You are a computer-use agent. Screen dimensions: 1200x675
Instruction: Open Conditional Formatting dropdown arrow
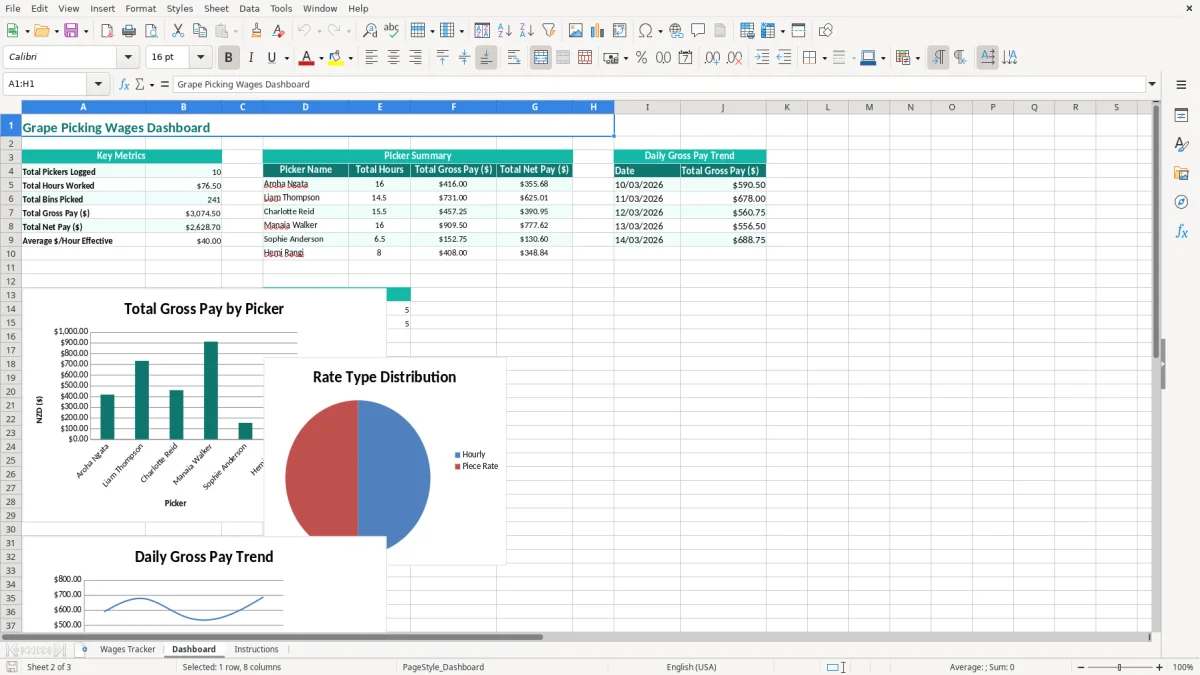(x=917, y=58)
